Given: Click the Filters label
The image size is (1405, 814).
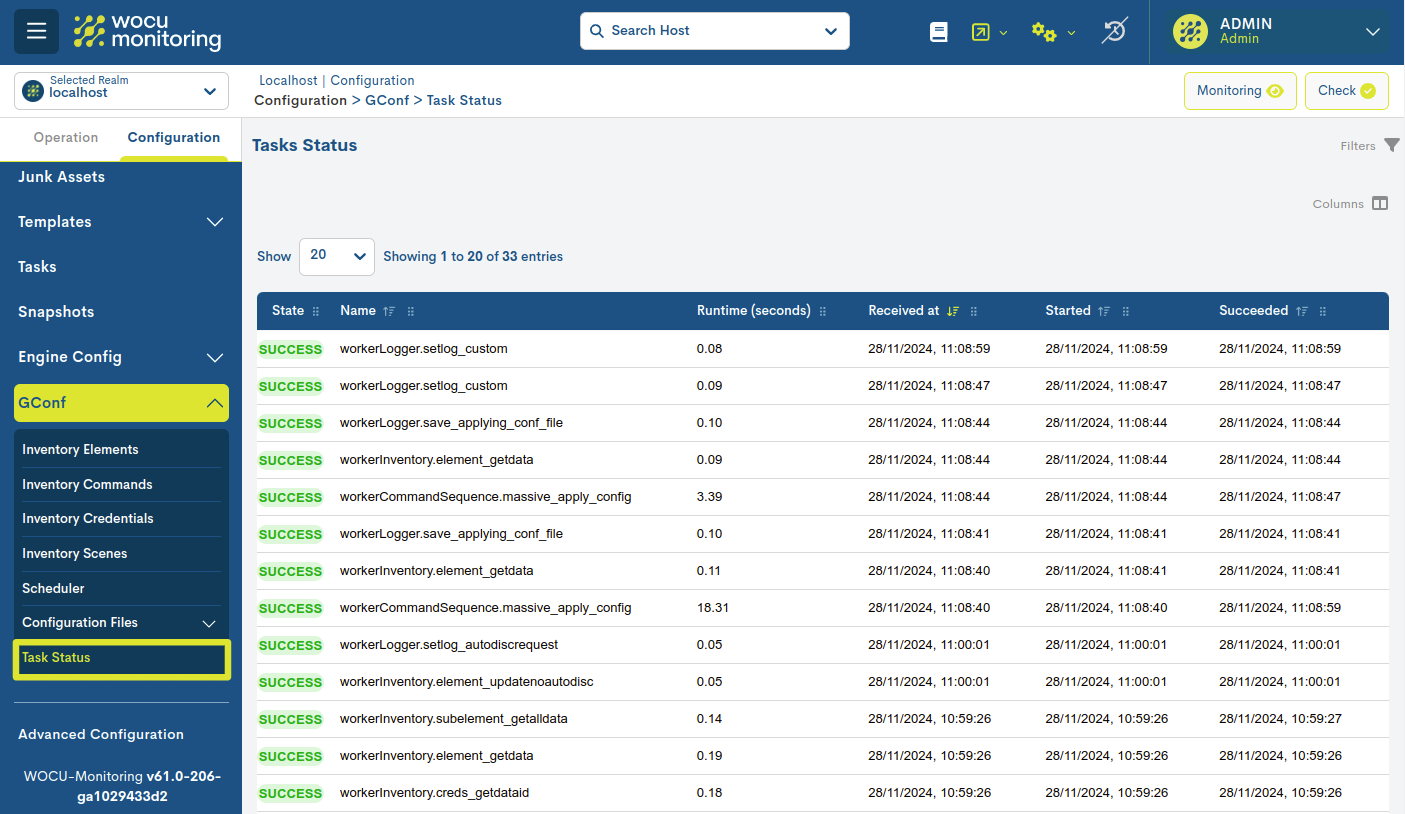Looking at the screenshot, I should [1358, 146].
